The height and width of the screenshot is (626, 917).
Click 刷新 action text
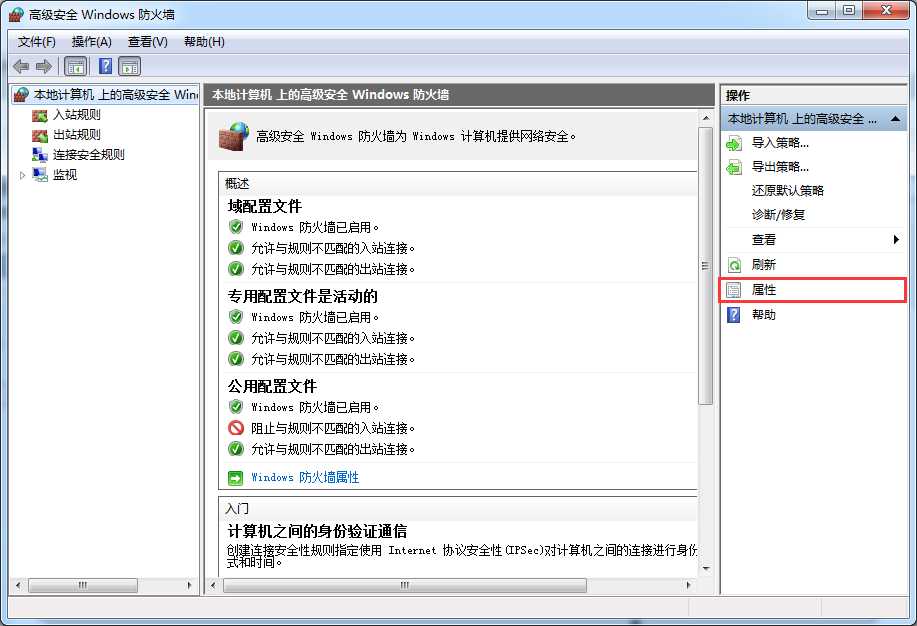point(763,265)
